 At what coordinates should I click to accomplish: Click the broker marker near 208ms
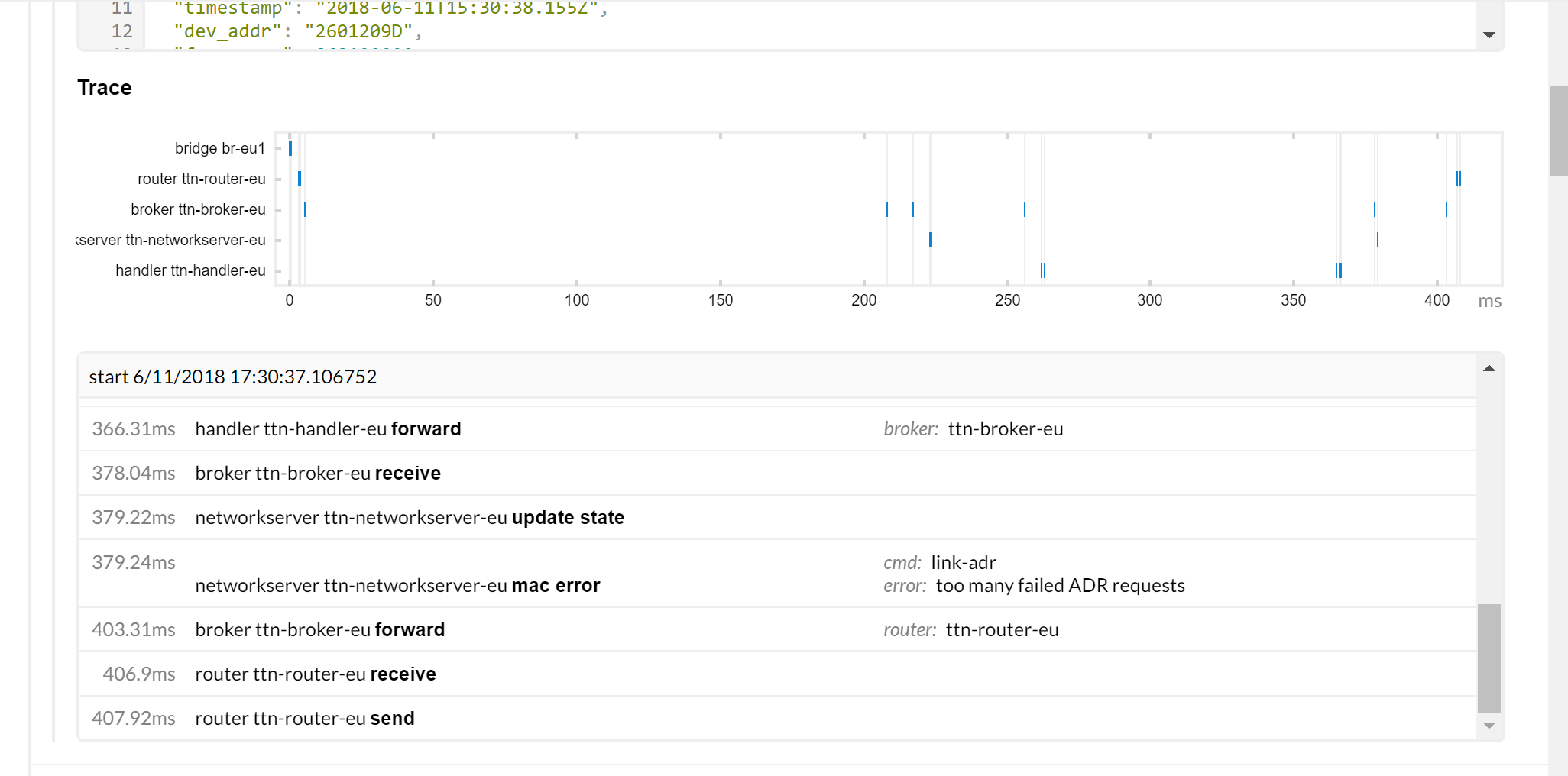point(887,209)
